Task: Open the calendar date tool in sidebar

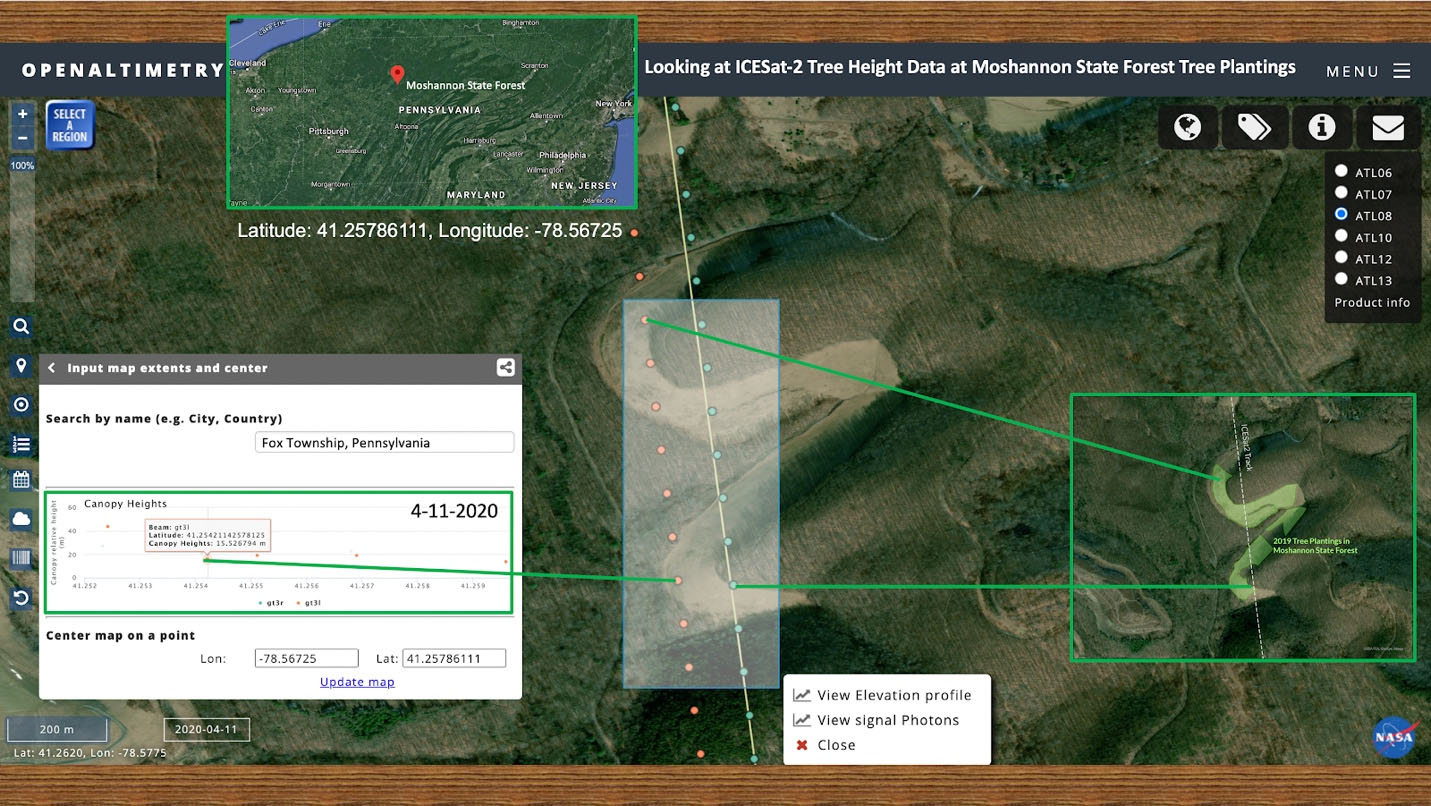Action: coord(21,480)
